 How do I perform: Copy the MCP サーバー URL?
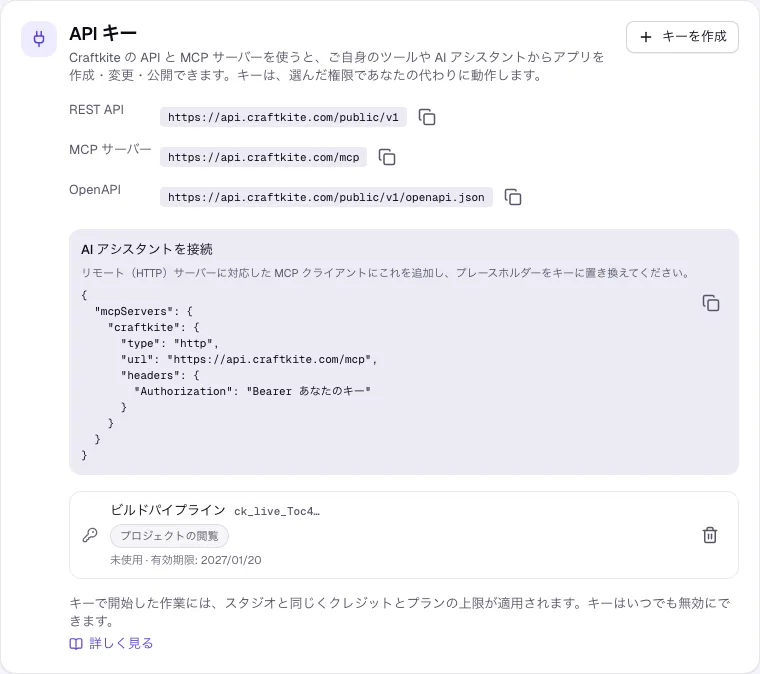pyautogui.click(x=387, y=157)
